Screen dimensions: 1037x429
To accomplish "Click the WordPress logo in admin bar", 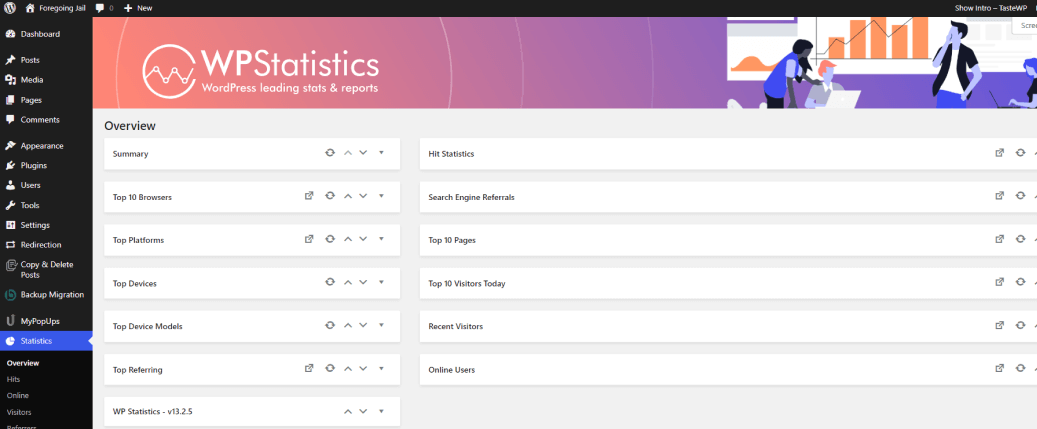I will pos(10,8).
